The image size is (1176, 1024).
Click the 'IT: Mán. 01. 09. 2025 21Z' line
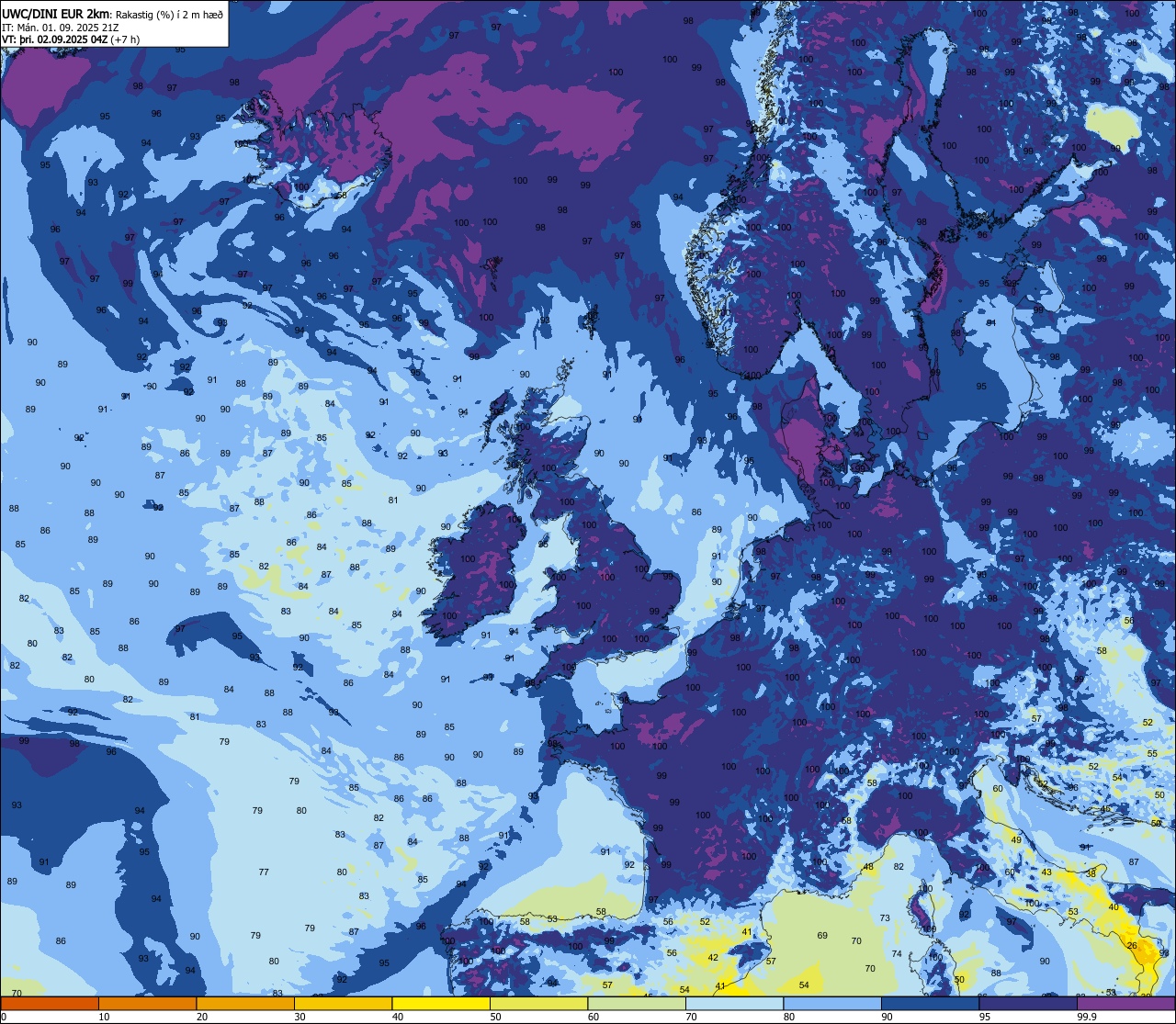[x=61, y=27]
